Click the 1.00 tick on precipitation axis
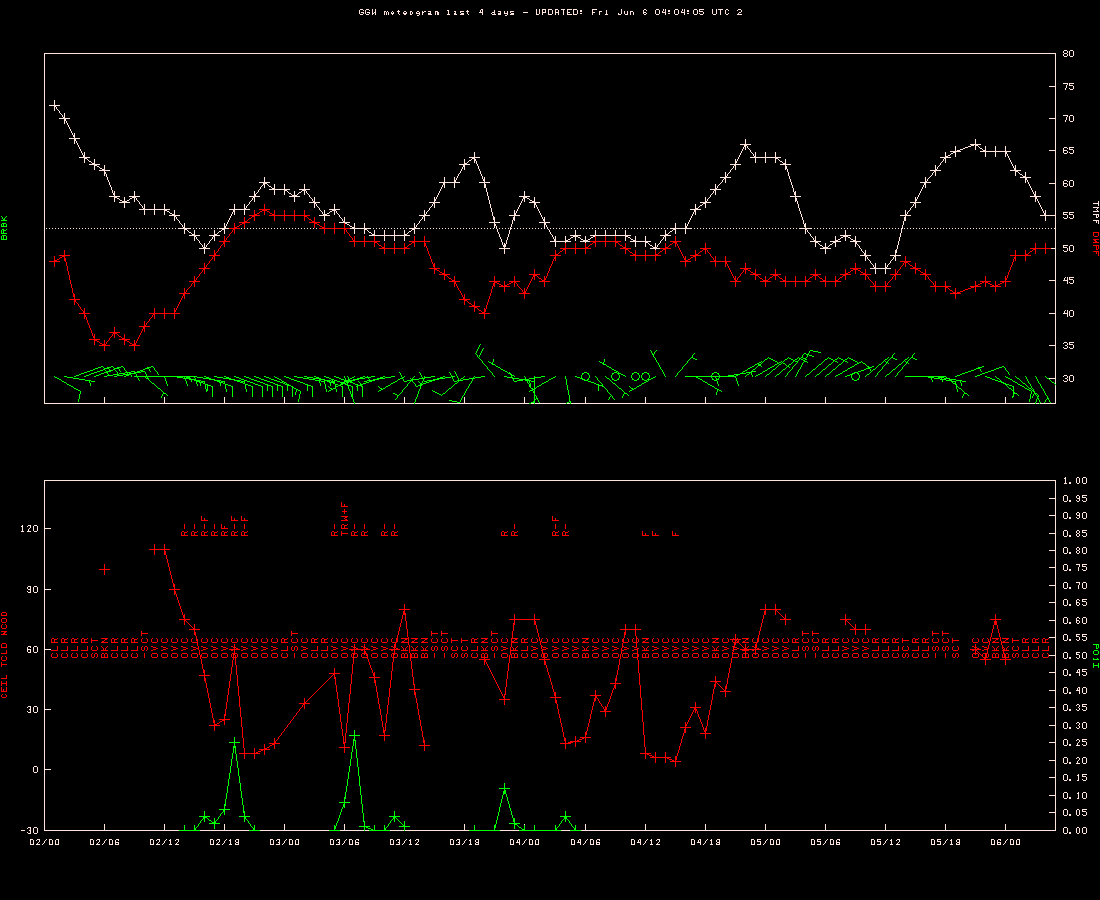 coord(1073,481)
